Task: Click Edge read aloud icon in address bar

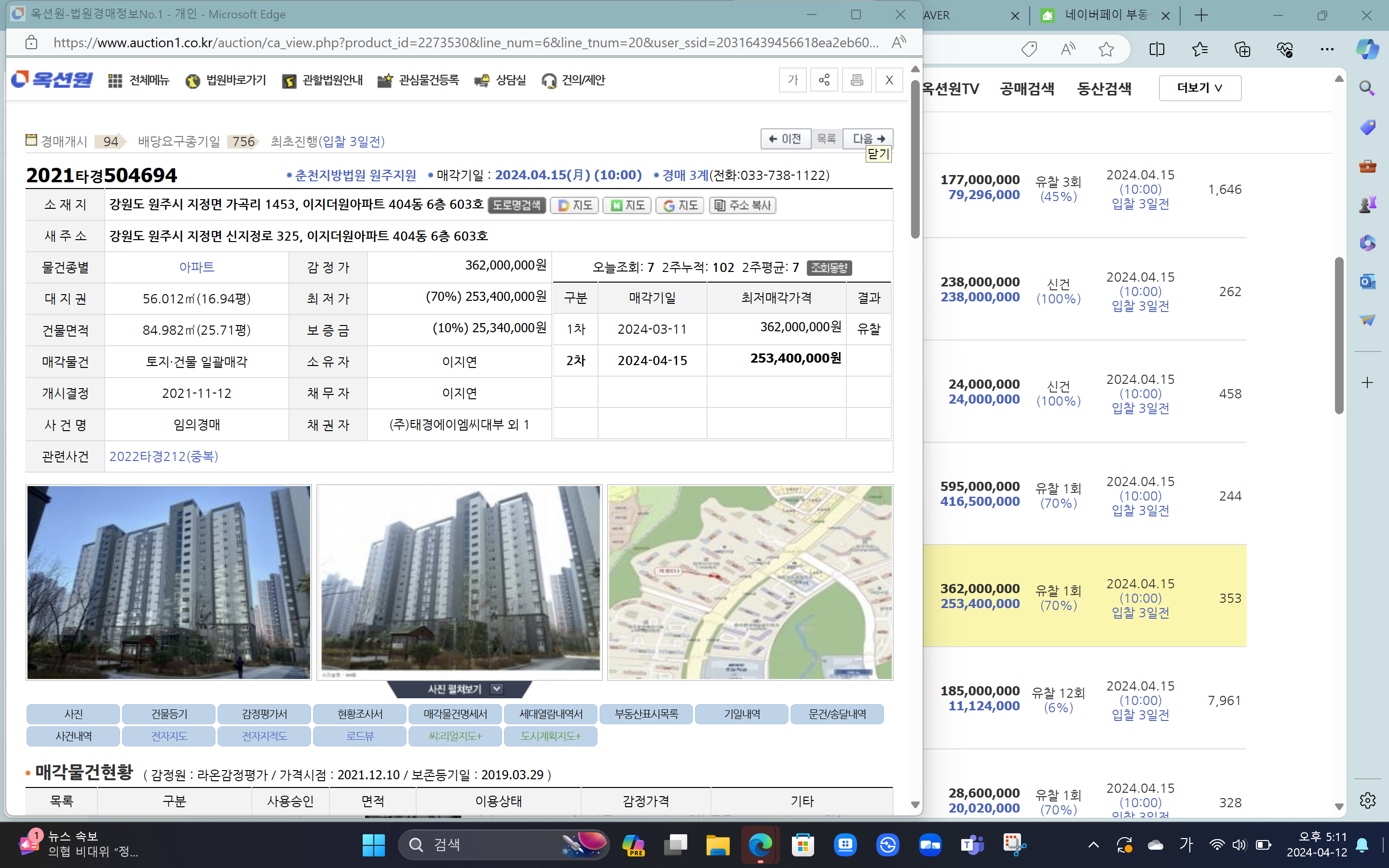Action: point(899,42)
